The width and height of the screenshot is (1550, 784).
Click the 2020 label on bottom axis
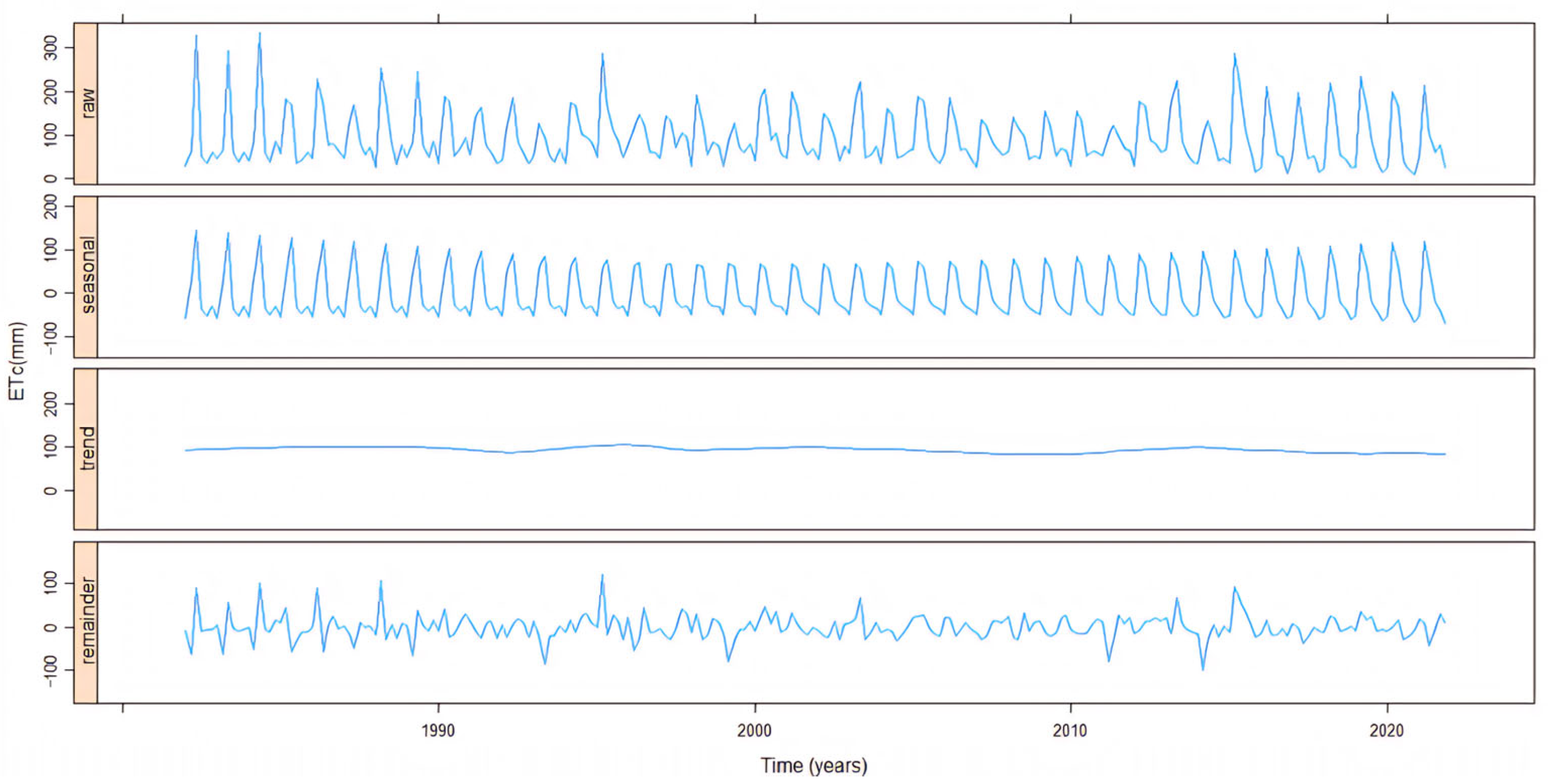(x=1387, y=730)
